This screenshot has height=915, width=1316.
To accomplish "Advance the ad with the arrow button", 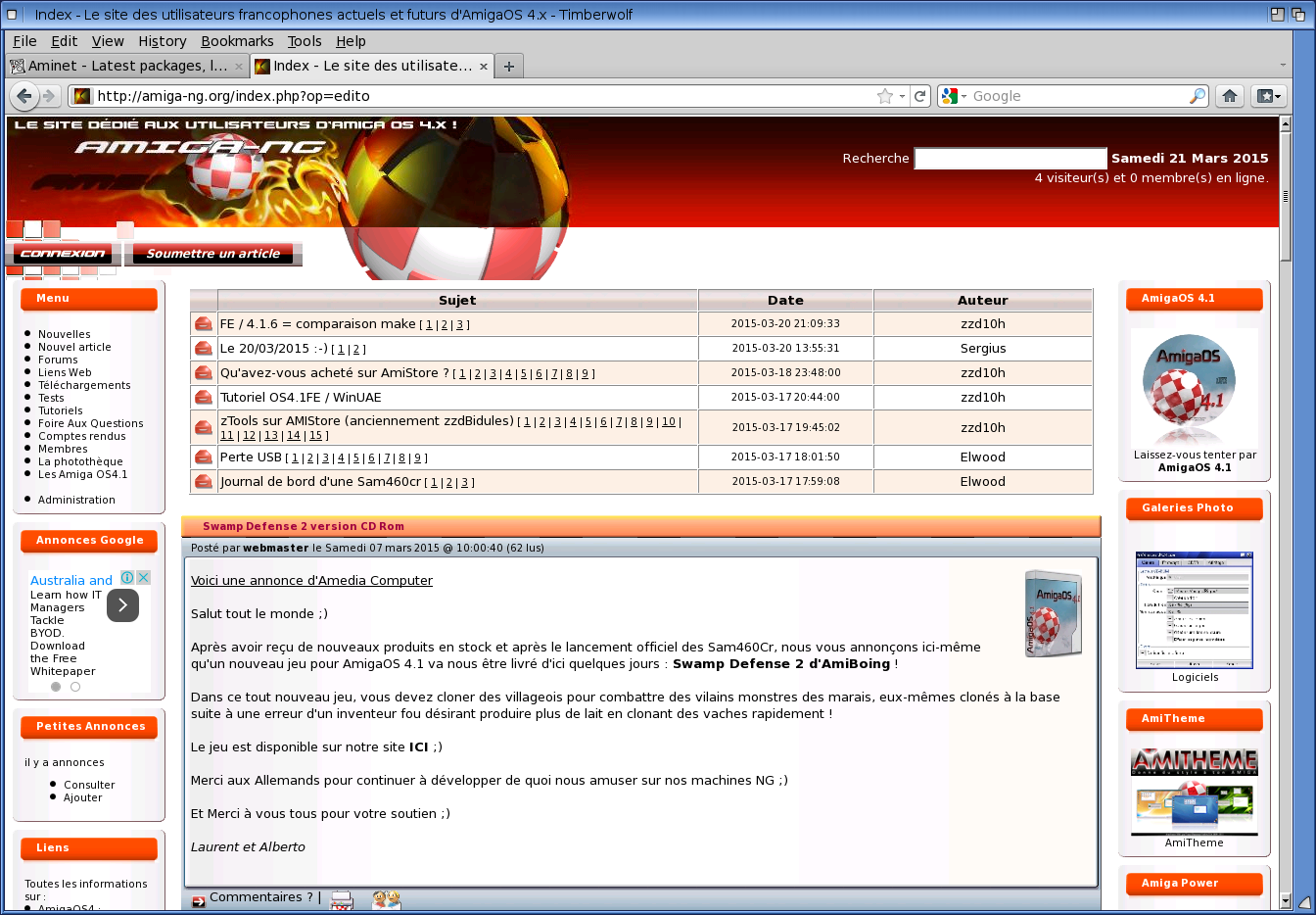I will 122,605.
